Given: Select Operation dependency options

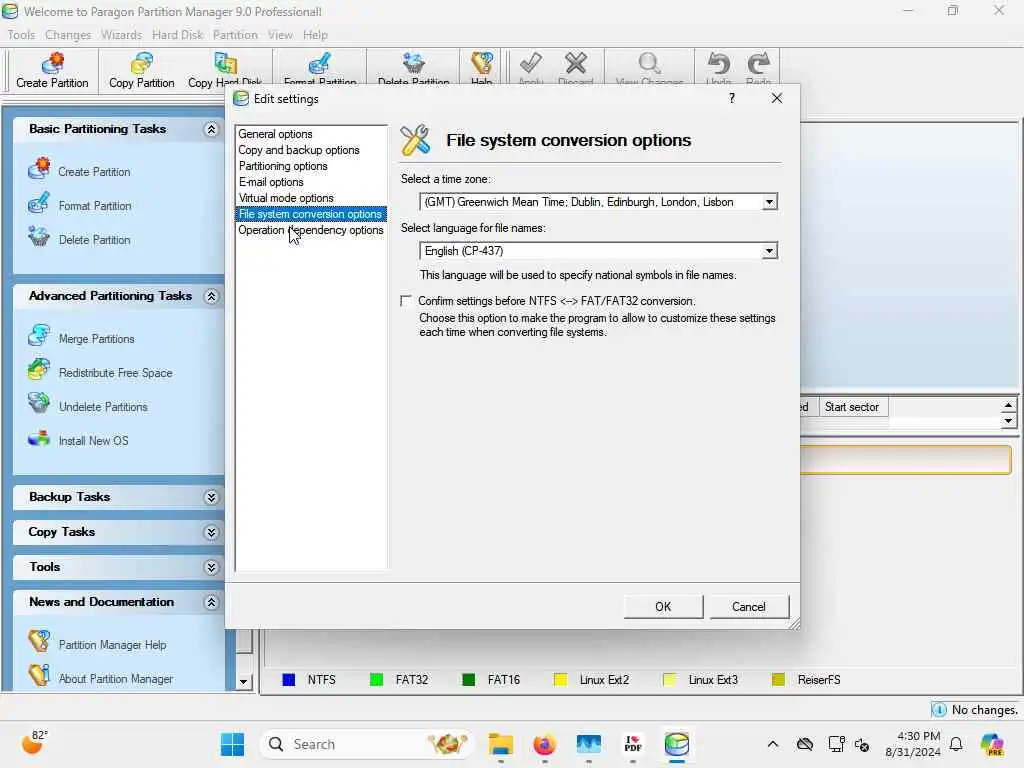Looking at the screenshot, I should pos(311,230).
